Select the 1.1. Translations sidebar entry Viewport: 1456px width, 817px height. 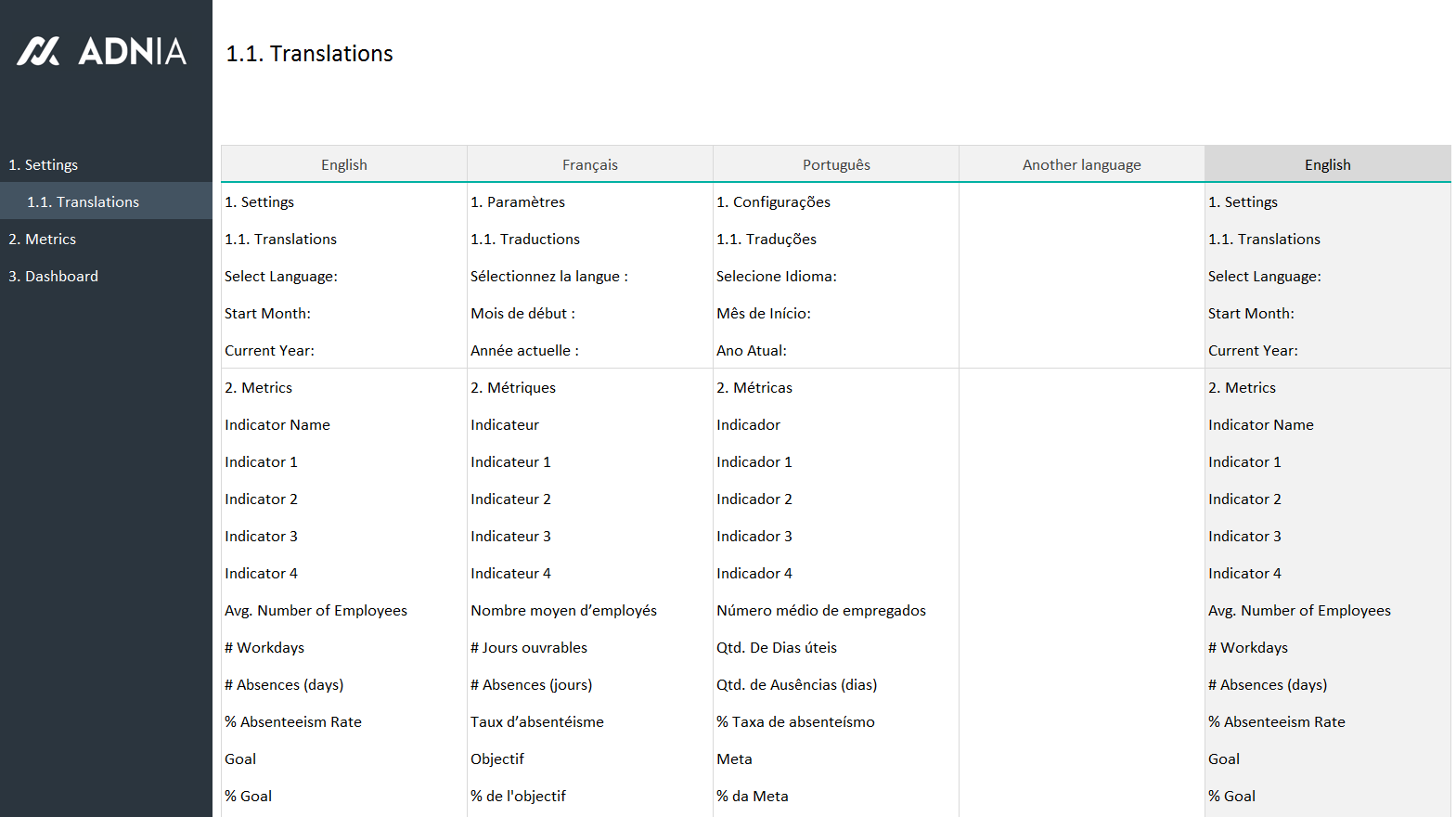(x=84, y=201)
